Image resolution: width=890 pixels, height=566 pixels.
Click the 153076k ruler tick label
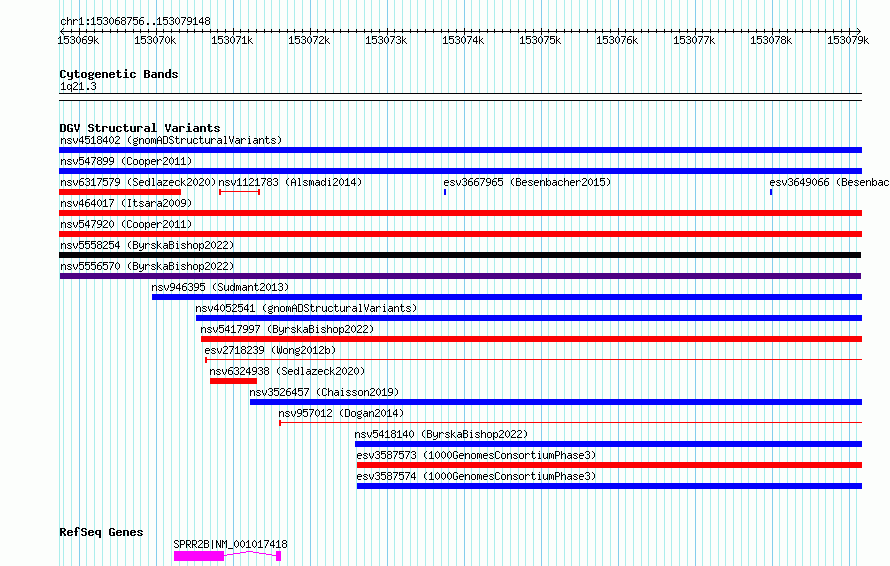pos(617,40)
